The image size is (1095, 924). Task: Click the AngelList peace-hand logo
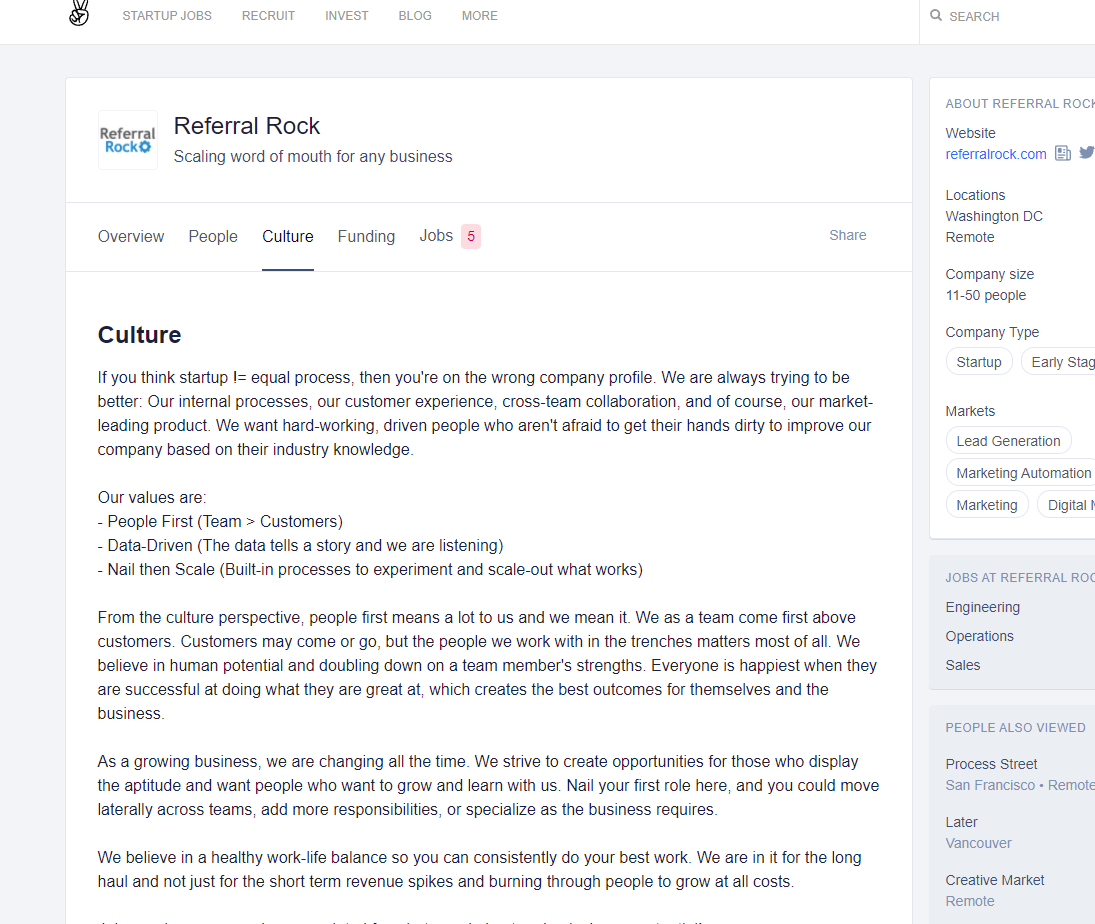(x=79, y=13)
